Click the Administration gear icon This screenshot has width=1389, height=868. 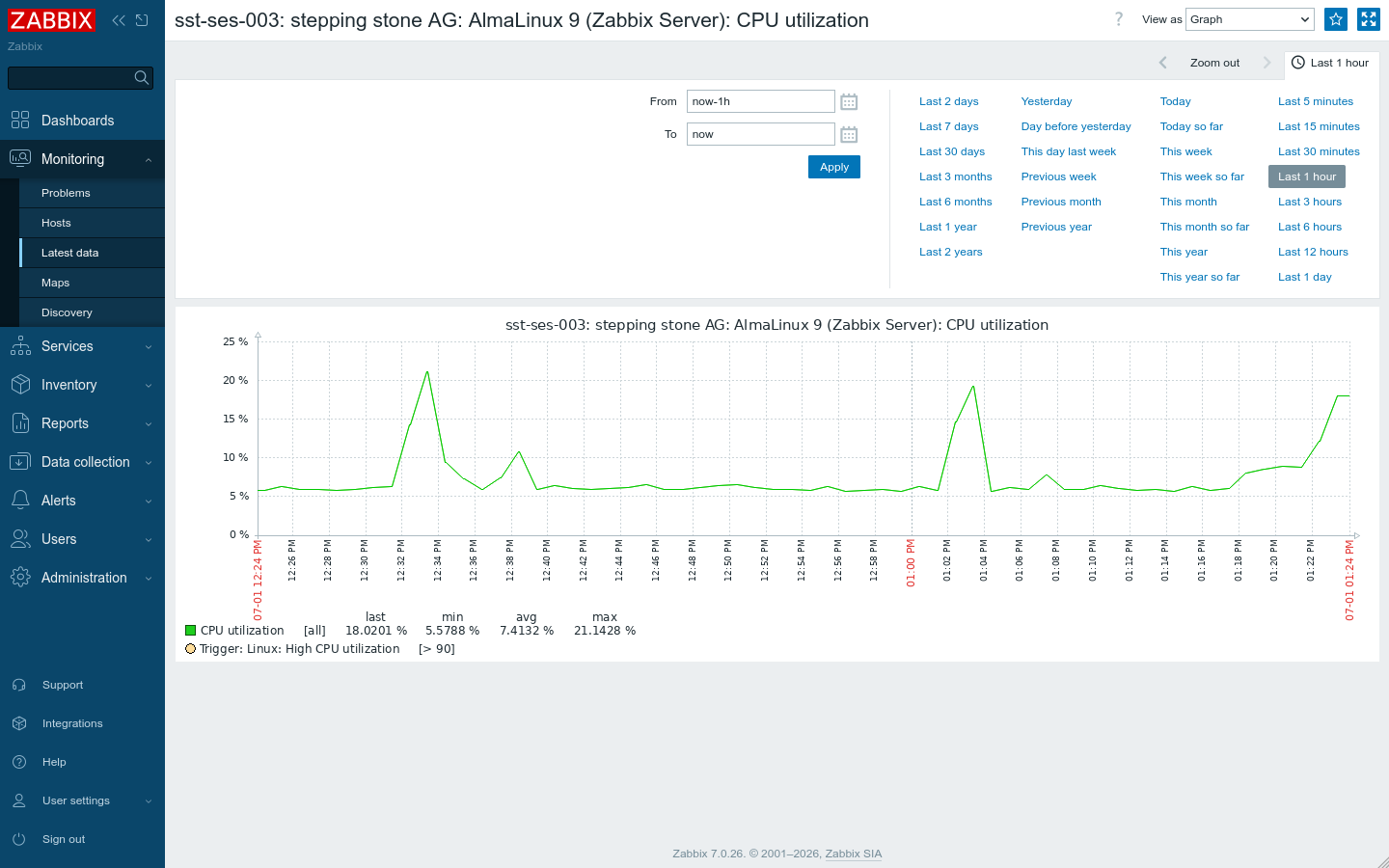pos(20,578)
